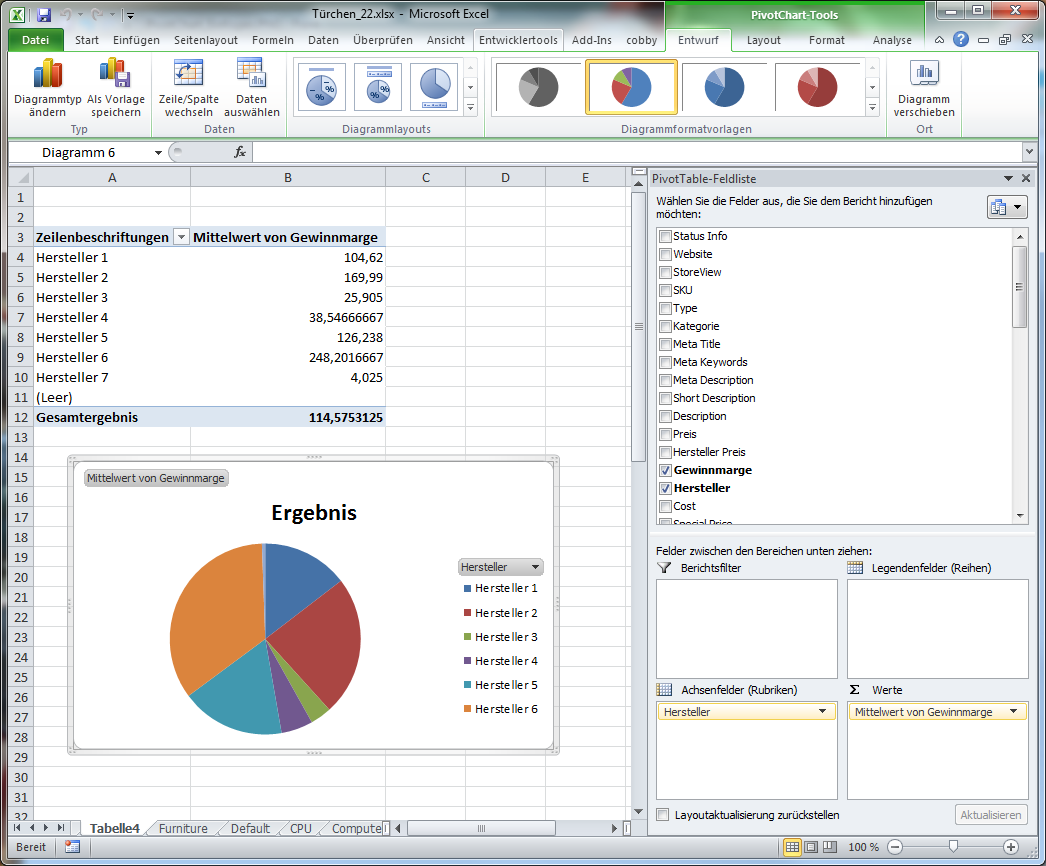Check the Preis field
The image size is (1046, 866).
665,434
